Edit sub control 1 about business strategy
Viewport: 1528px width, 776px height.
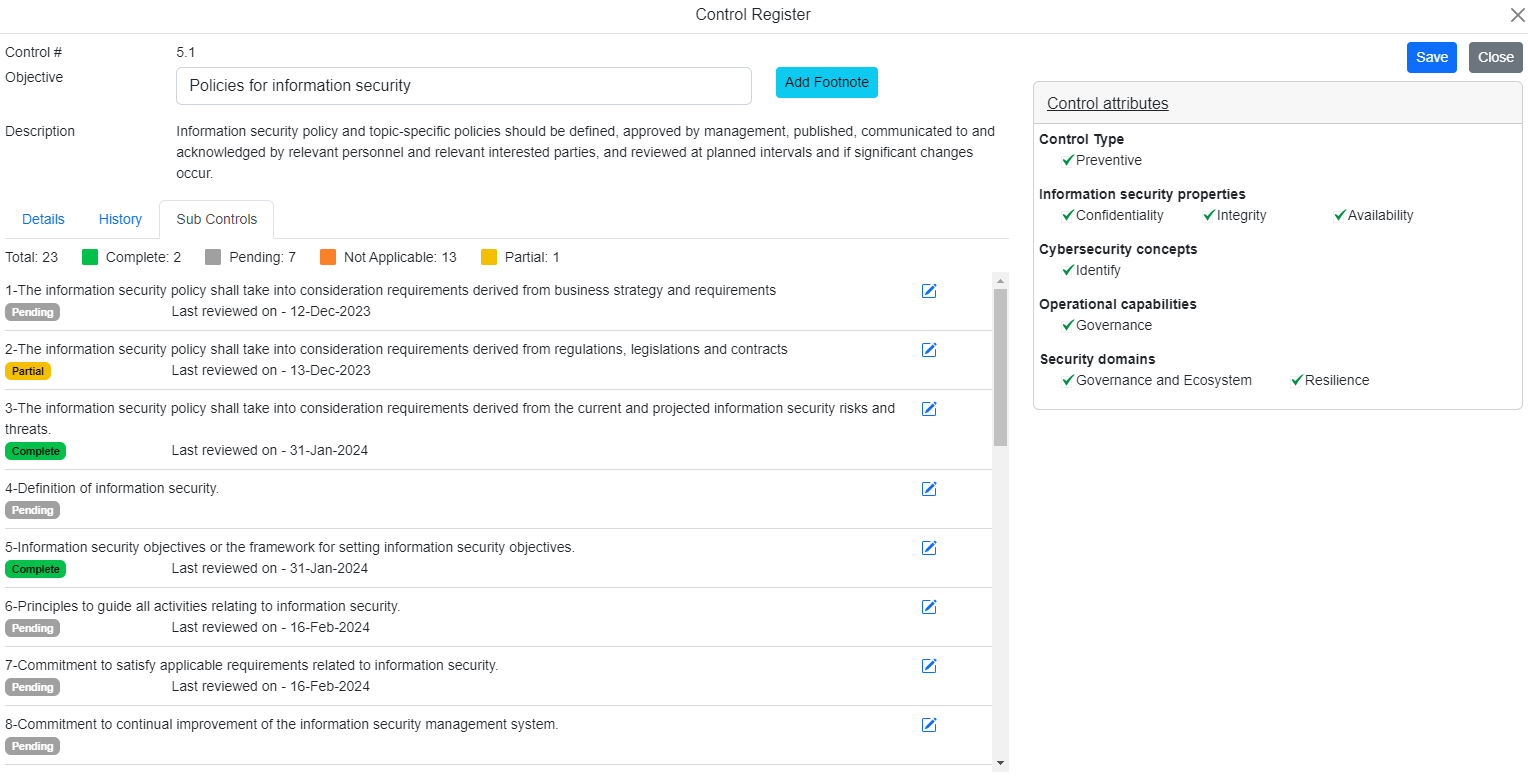pyautogui.click(x=929, y=291)
